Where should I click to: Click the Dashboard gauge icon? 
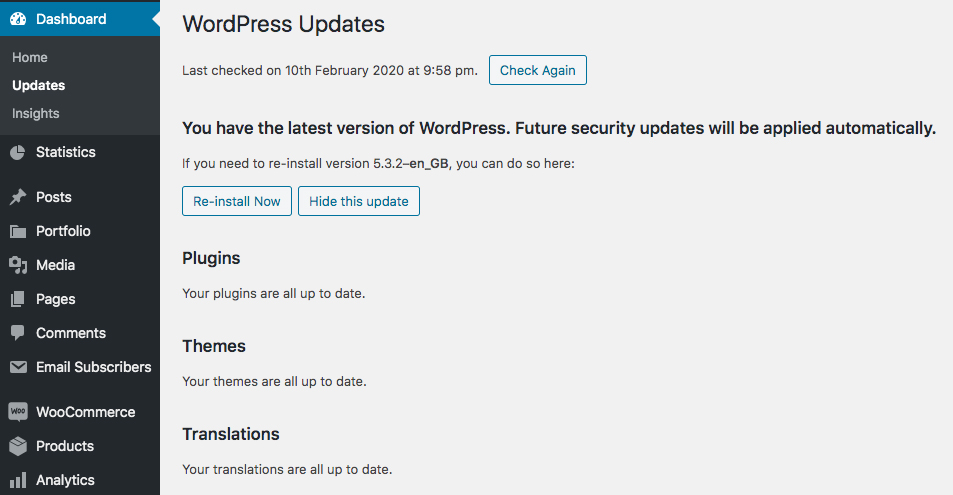tap(18, 19)
